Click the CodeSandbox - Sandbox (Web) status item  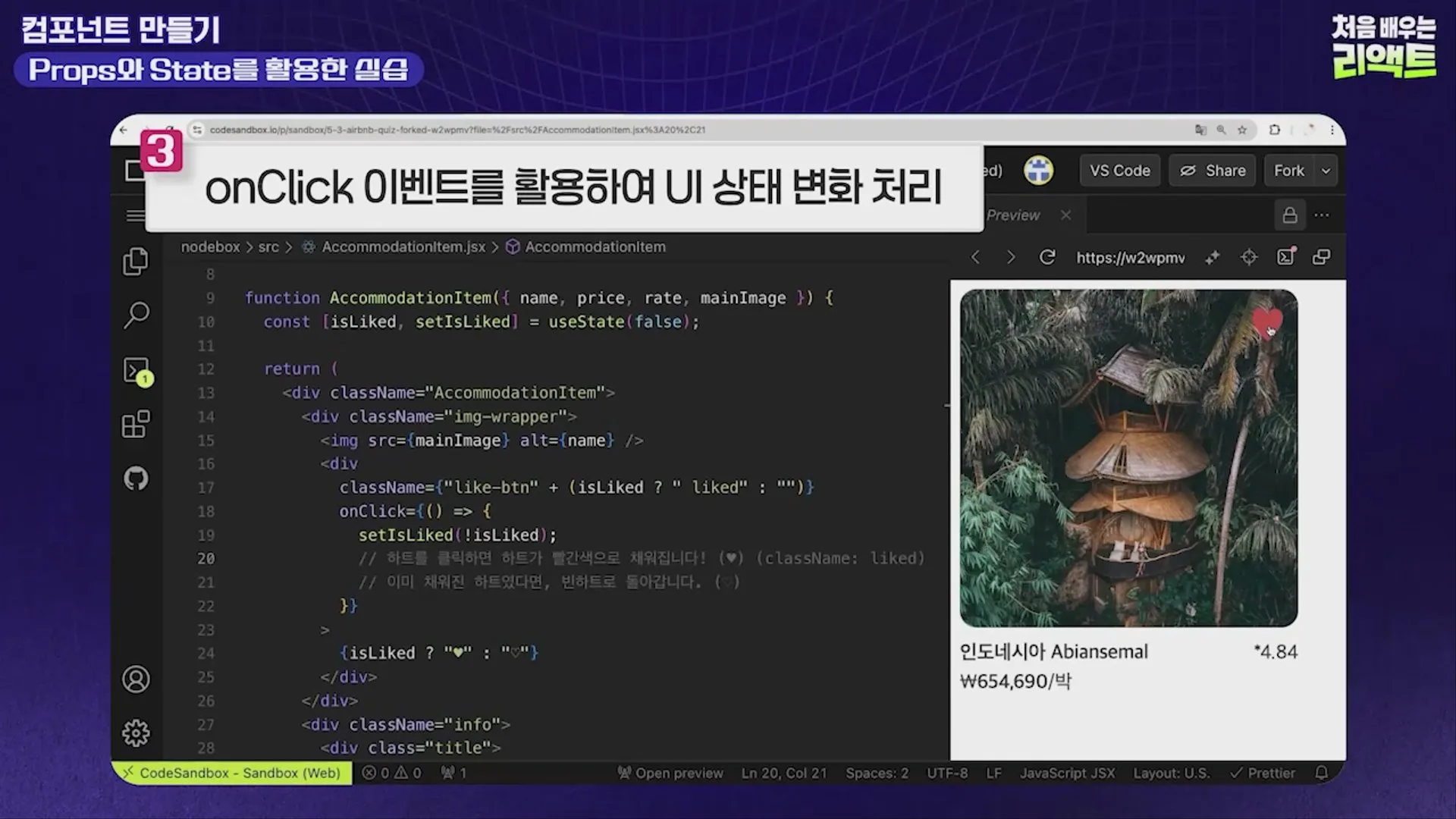tap(232, 773)
